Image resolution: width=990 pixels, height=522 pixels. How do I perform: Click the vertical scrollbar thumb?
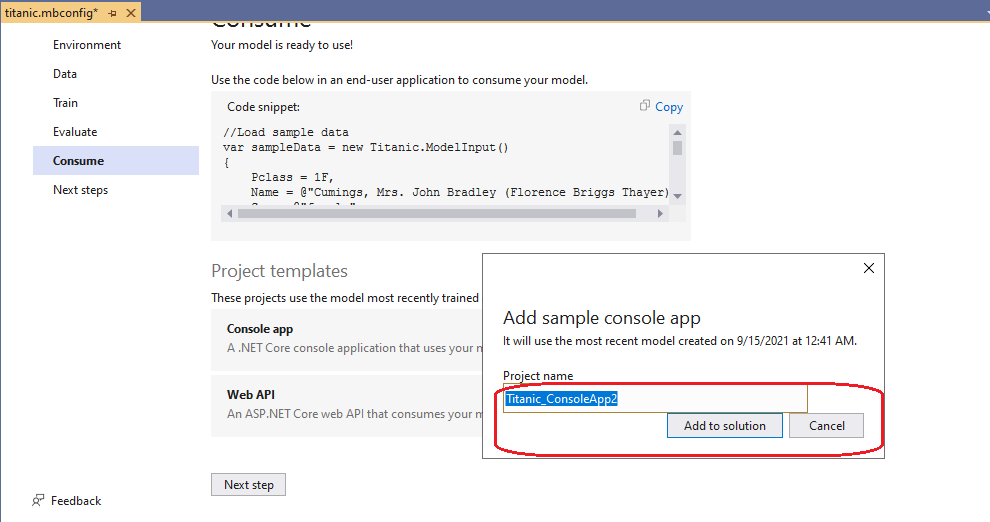[677, 148]
